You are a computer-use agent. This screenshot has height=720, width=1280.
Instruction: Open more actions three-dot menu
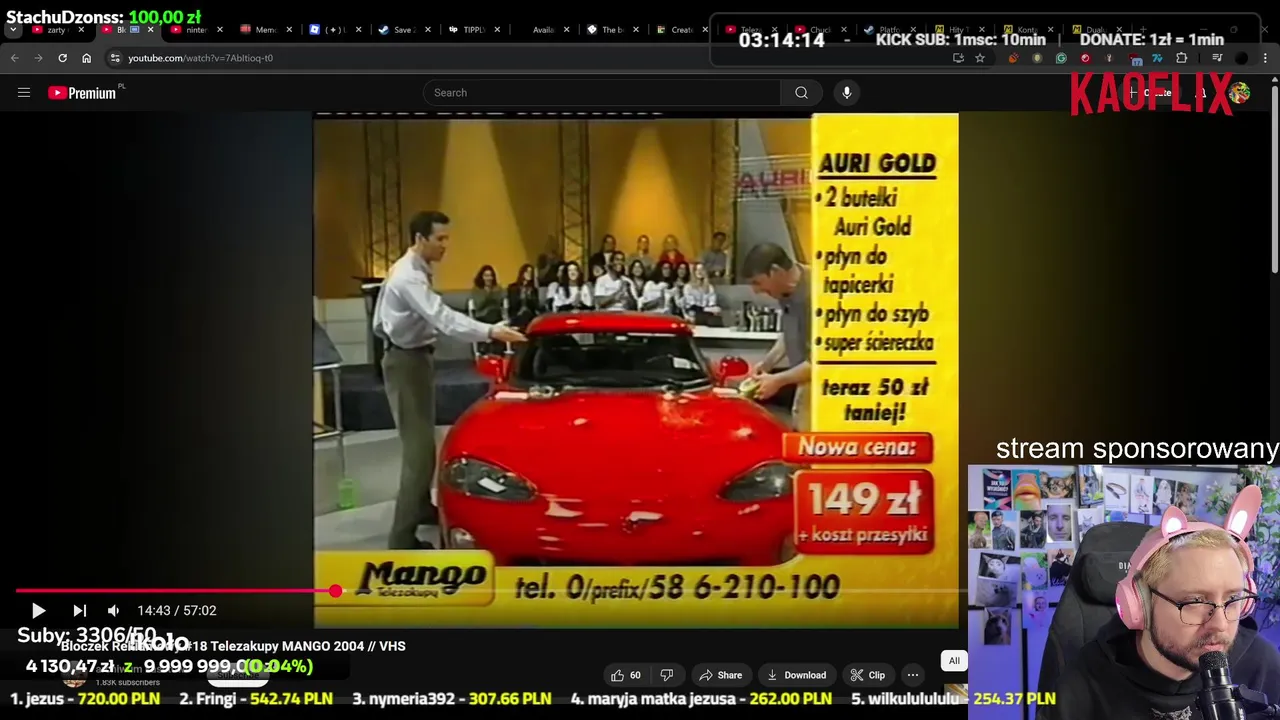click(x=913, y=675)
